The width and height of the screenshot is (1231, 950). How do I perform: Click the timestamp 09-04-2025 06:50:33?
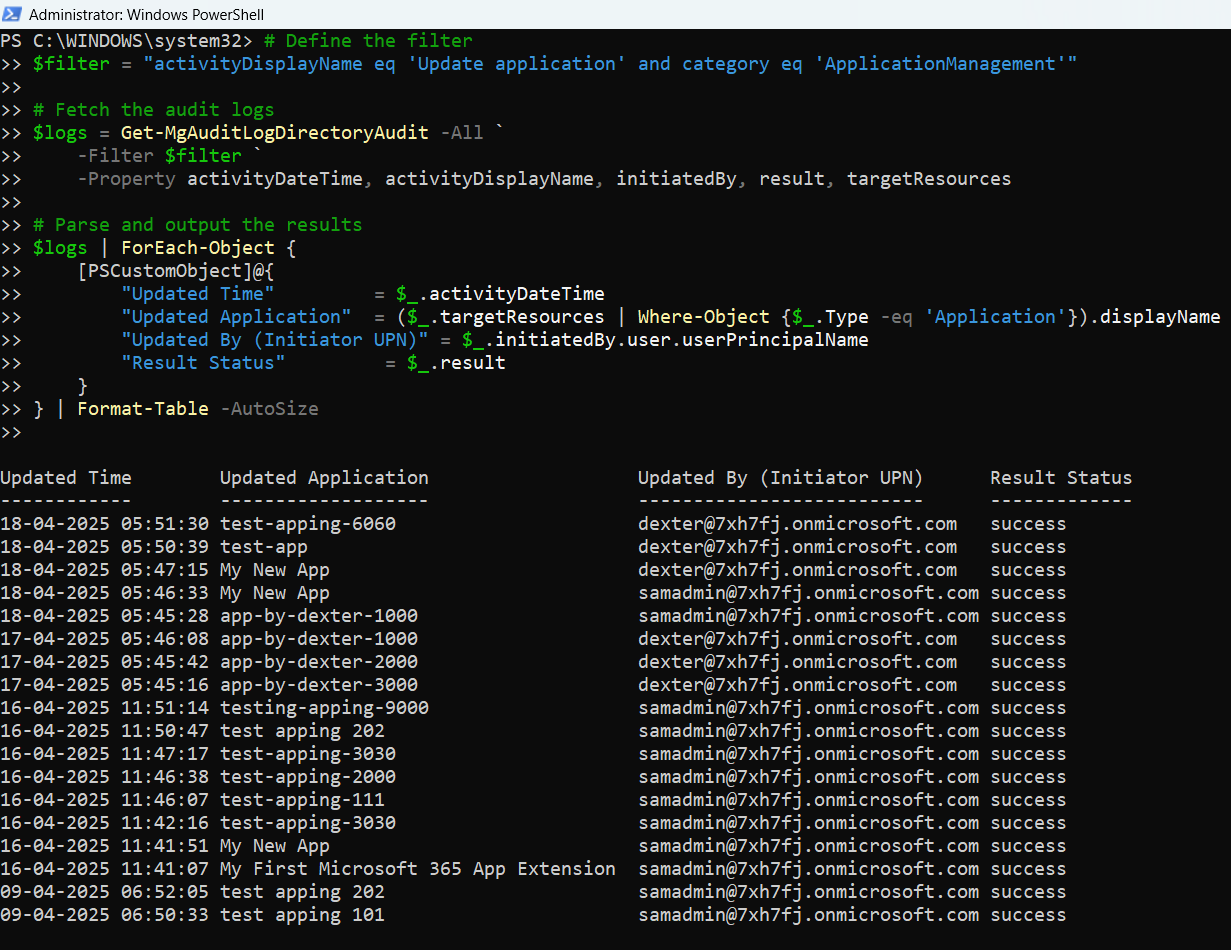(104, 915)
